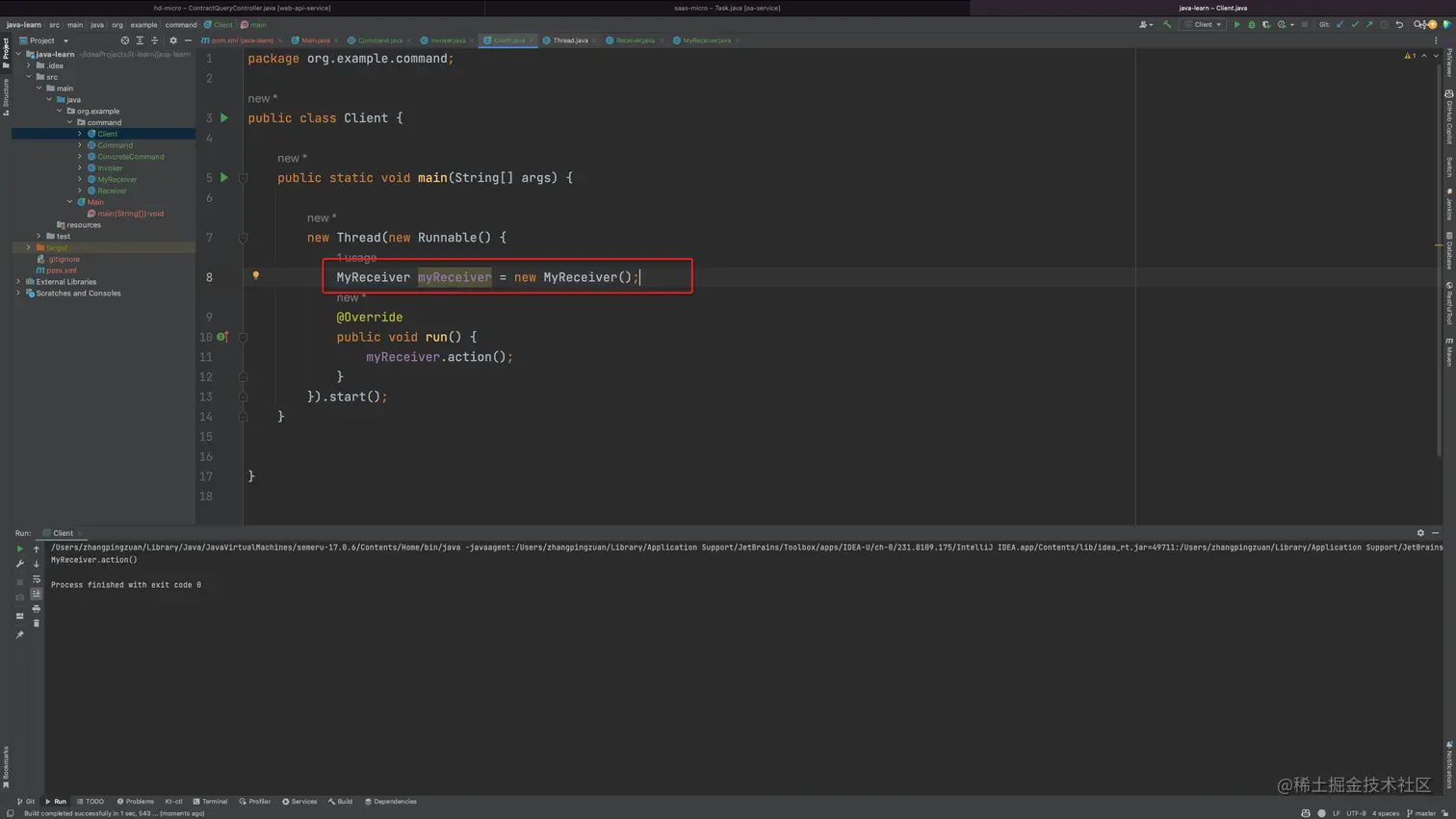1456x819 pixels.
Task: Toggle the Bookmarks tool window stripe button
Action: (5, 767)
